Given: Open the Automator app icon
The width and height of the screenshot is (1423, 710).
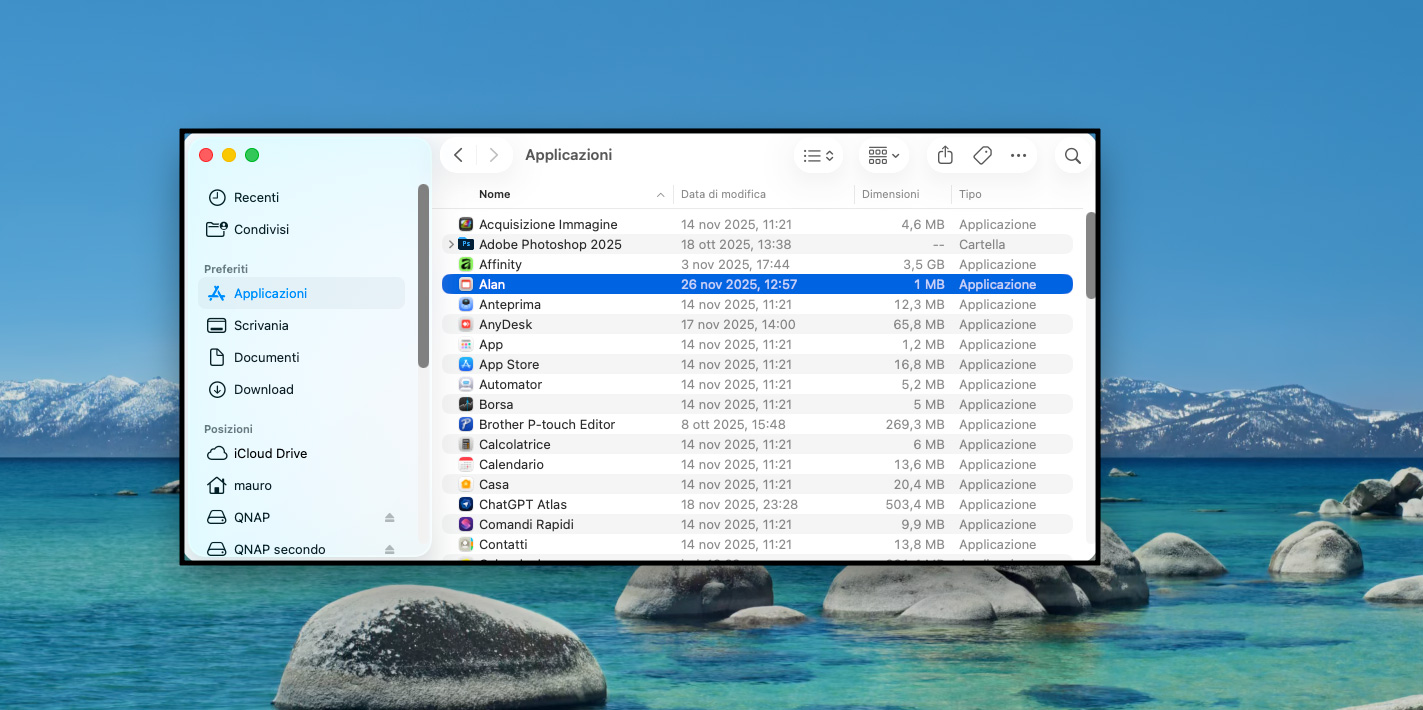Looking at the screenshot, I should [x=466, y=384].
